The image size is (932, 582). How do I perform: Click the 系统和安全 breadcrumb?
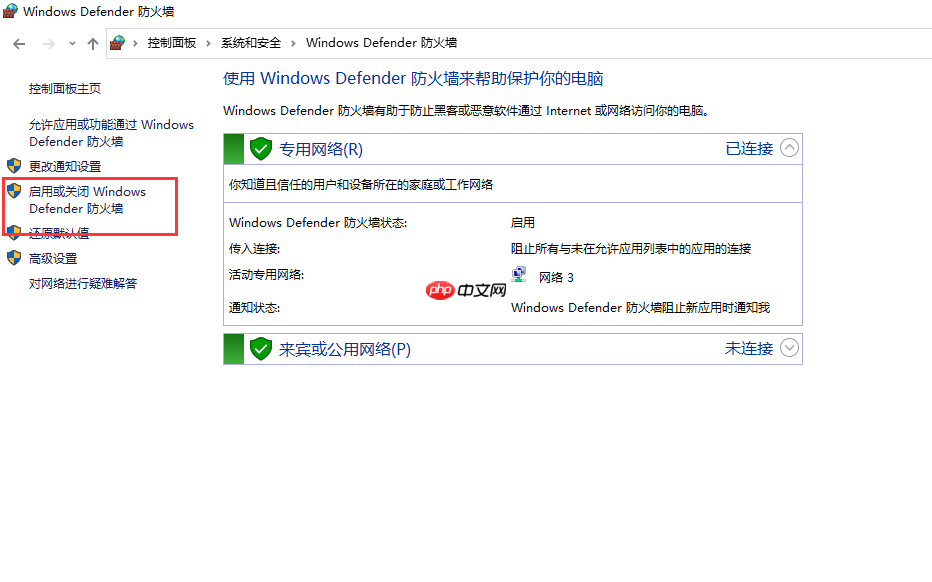[251, 43]
